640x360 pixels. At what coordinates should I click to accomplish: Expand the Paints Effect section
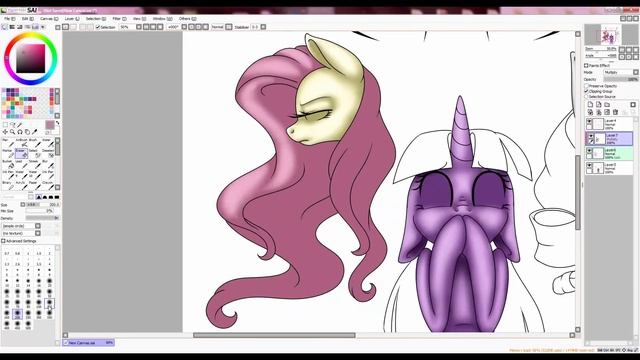coord(586,65)
